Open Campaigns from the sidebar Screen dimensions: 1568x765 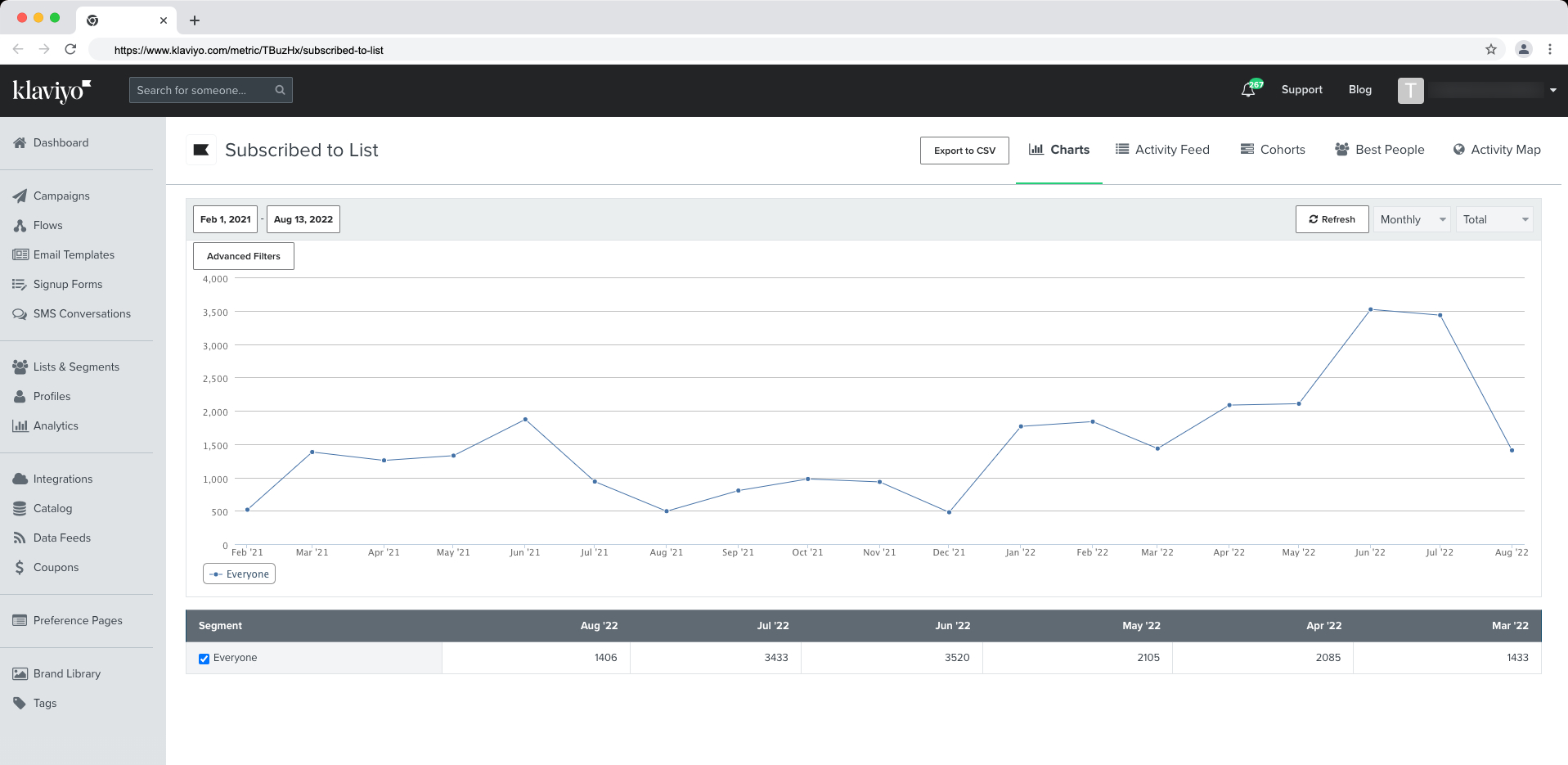[61, 196]
